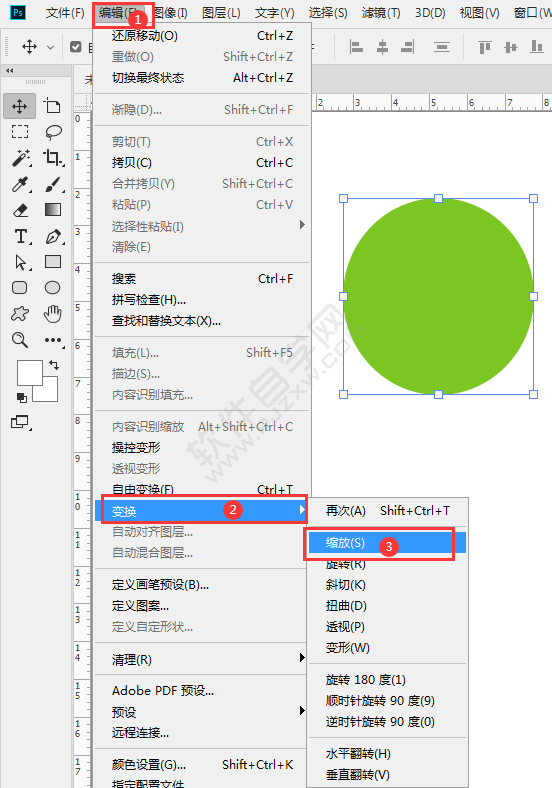Open the 滤镜(T) menu
The height and width of the screenshot is (788, 552).
381,13
